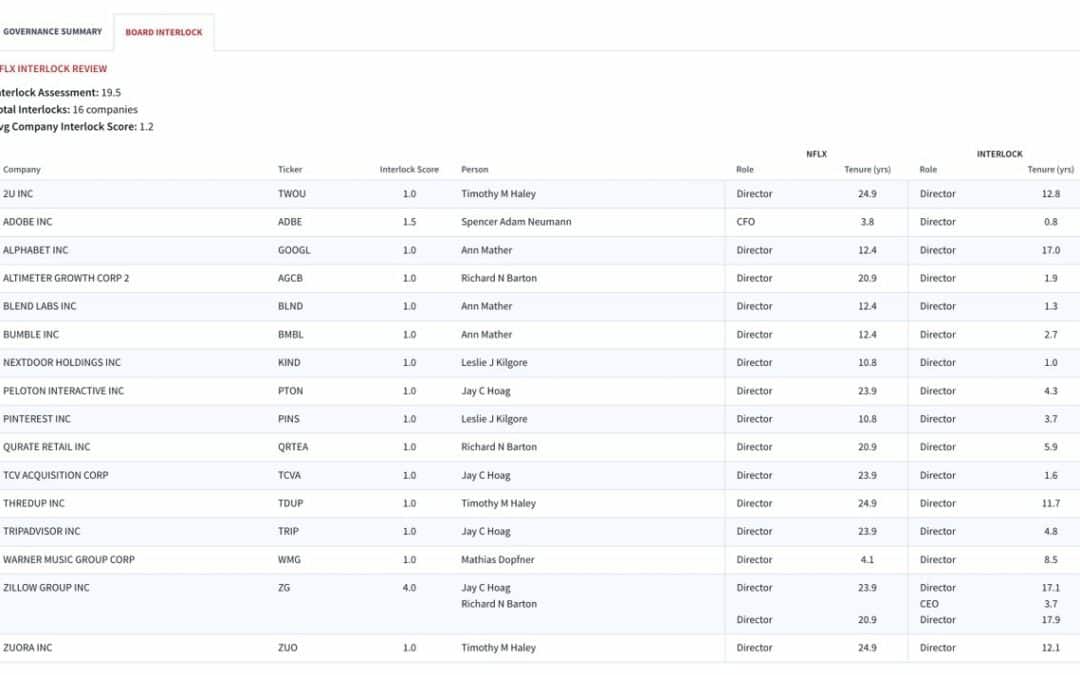Click PINTEREST INC company name
This screenshot has width=1080, height=675.
pos(37,419)
